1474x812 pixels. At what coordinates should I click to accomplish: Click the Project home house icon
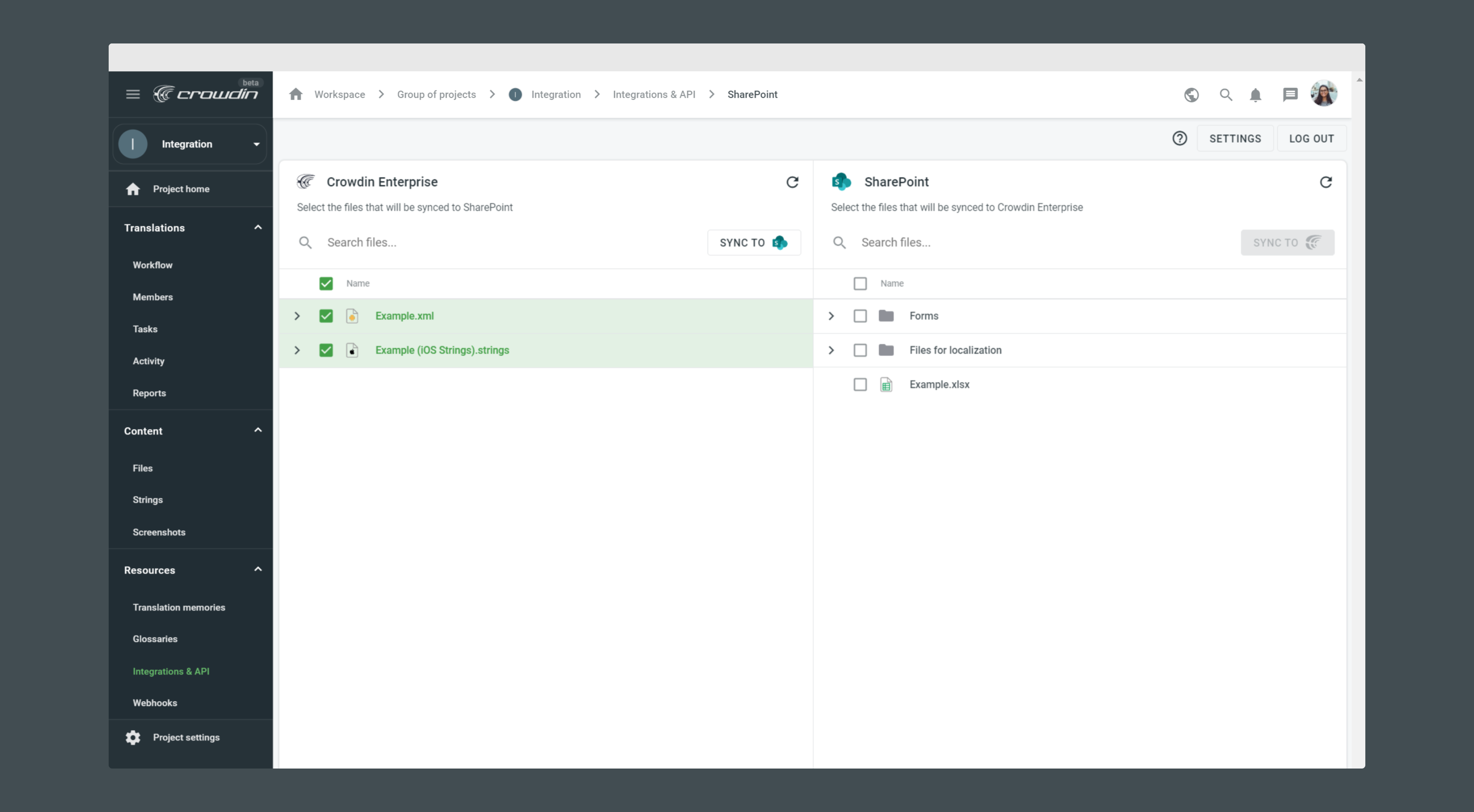coord(133,189)
